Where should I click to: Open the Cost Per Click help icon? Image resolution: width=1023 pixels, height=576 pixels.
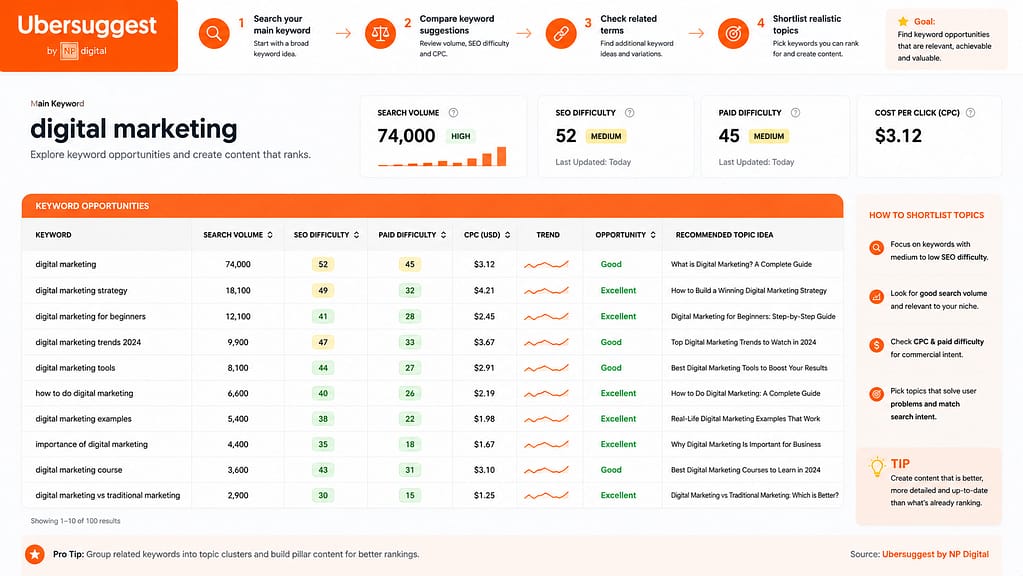(970, 113)
